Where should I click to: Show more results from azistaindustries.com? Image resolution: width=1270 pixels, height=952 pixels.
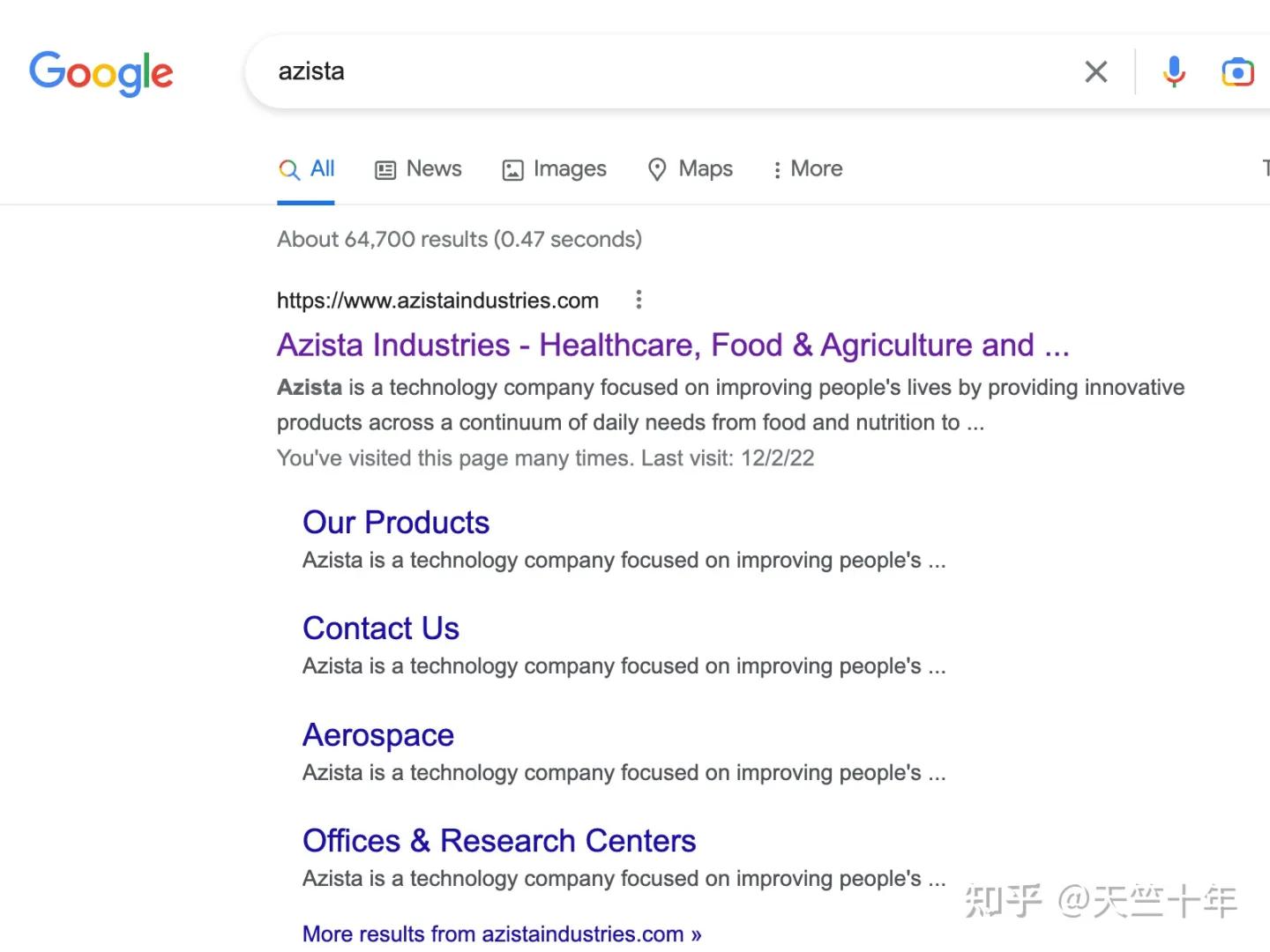pyautogui.click(x=501, y=933)
